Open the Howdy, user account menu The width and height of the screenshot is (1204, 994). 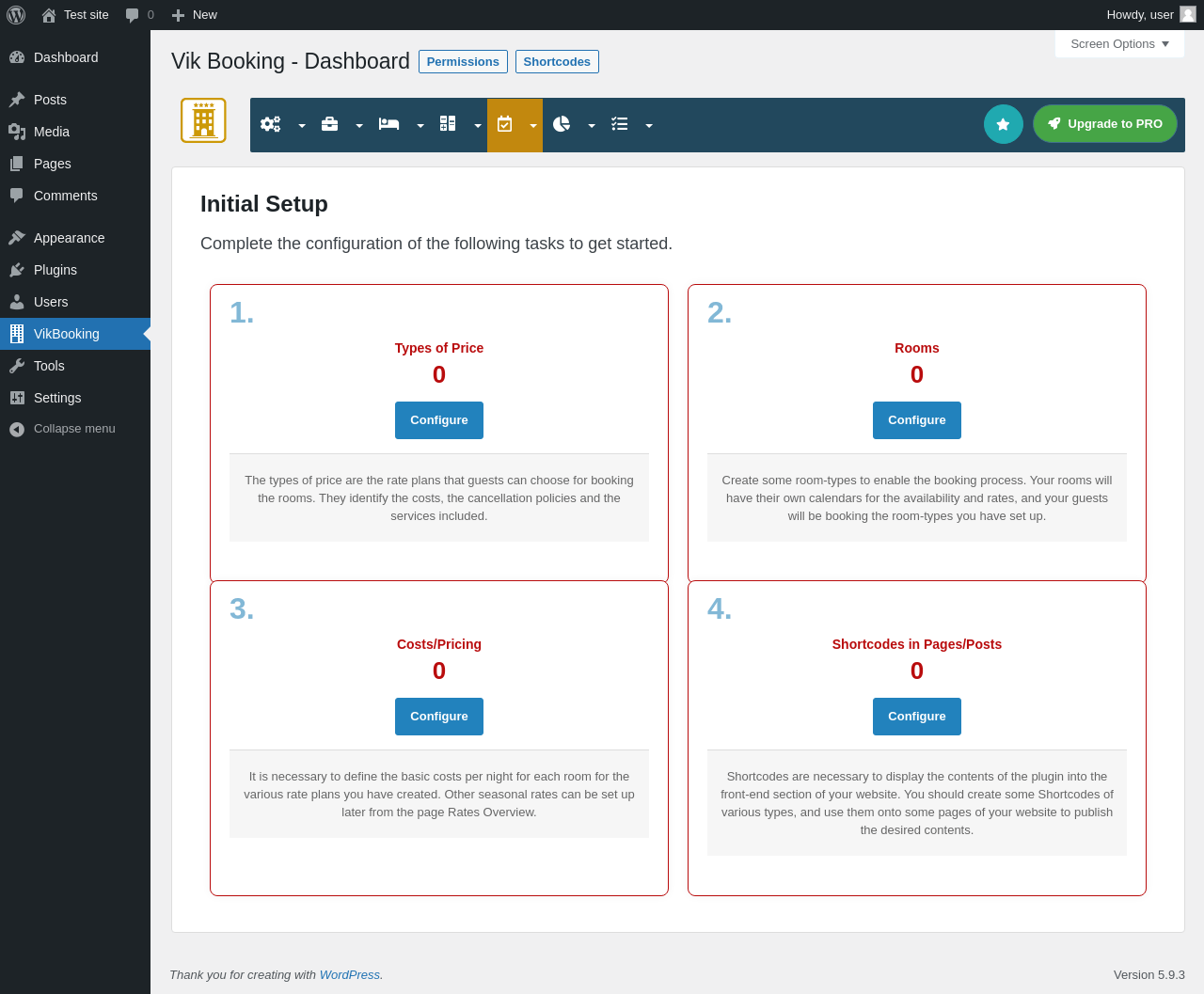[1150, 15]
